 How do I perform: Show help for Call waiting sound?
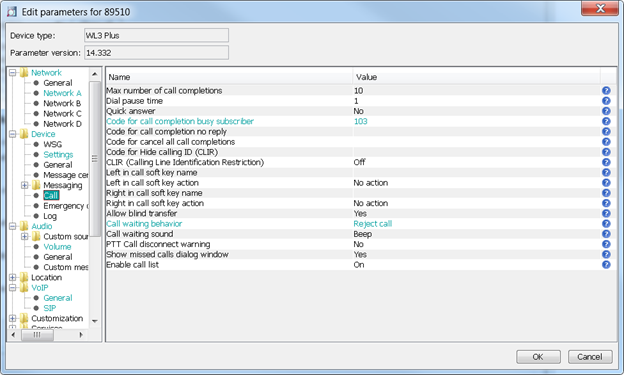tap(606, 234)
